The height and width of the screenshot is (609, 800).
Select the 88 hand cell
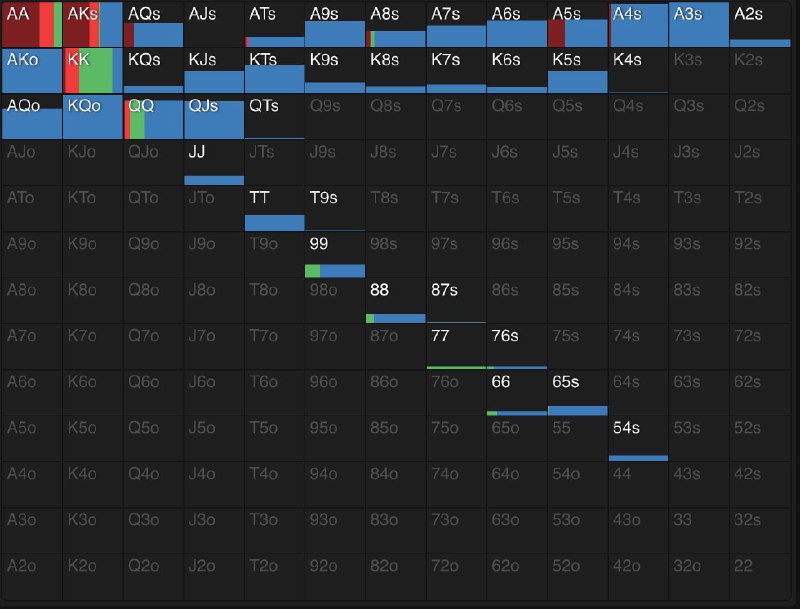(396, 300)
